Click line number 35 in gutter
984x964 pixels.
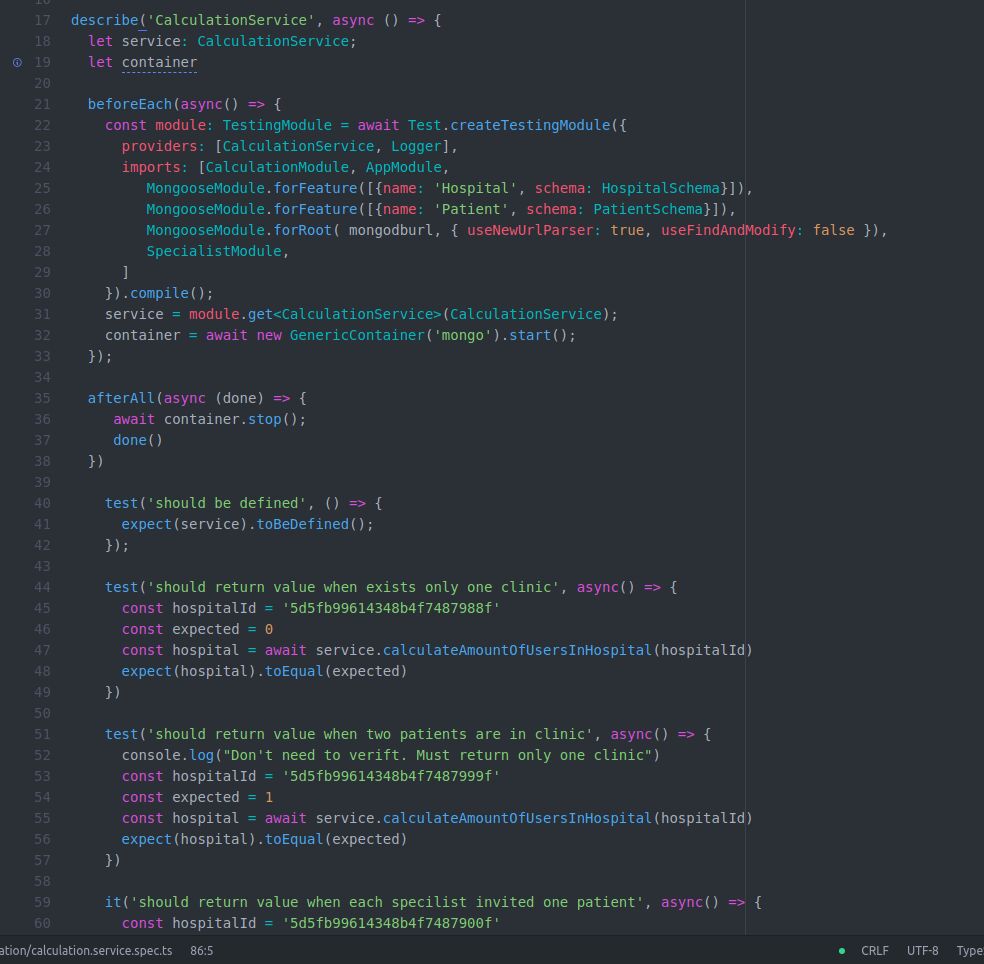click(x=42, y=398)
